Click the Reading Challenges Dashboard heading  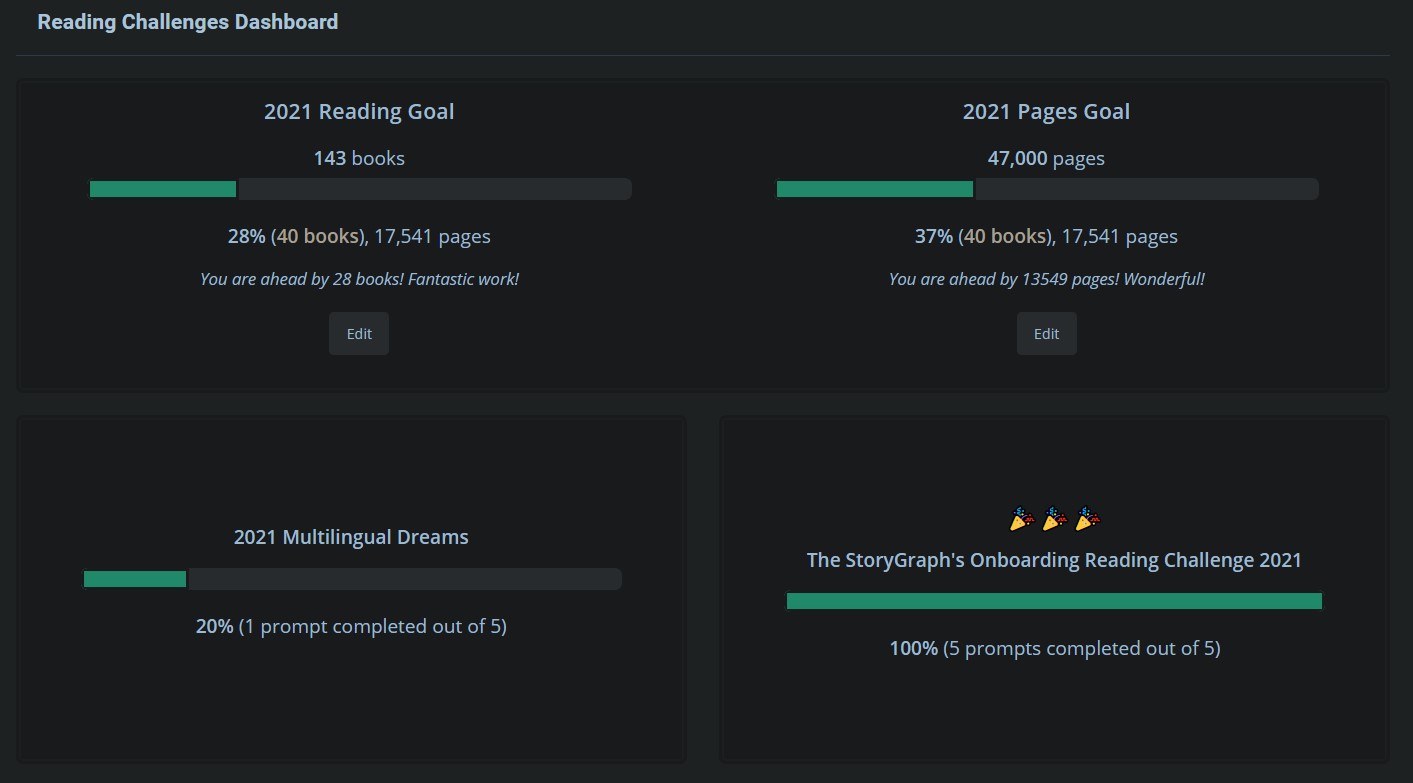click(x=188, y=22)
